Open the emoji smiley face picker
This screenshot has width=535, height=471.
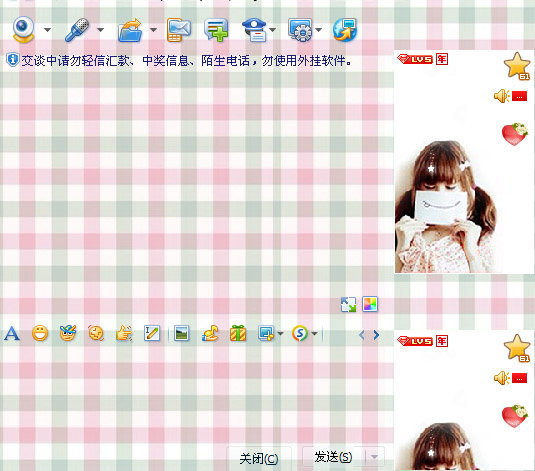point(40,333)
